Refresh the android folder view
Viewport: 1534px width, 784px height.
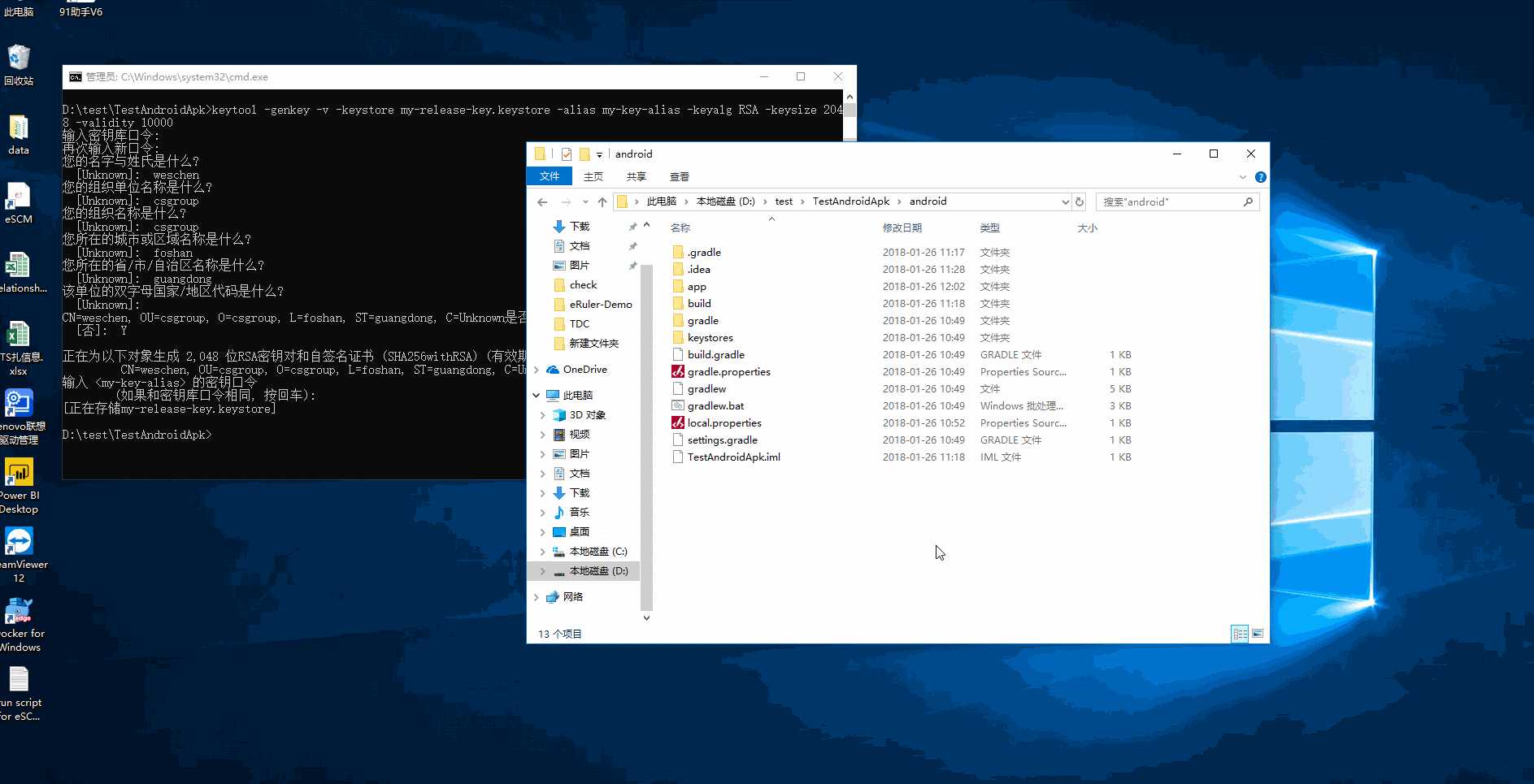pos(1080,201)
